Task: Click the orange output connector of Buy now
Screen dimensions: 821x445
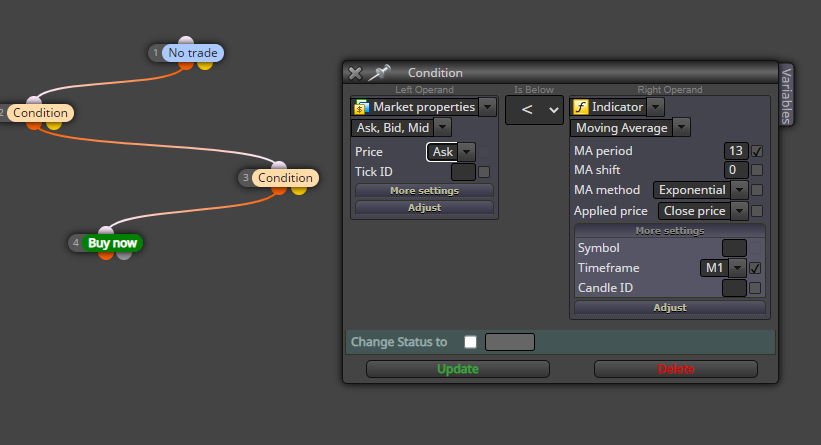Action: [x=106, y=255]
